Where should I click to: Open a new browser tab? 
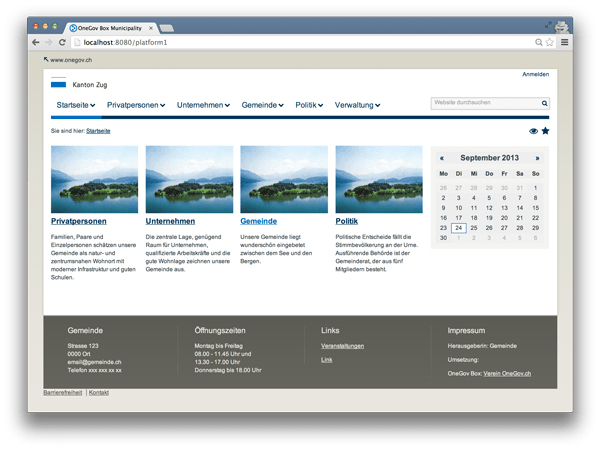(x=166, y=28)
